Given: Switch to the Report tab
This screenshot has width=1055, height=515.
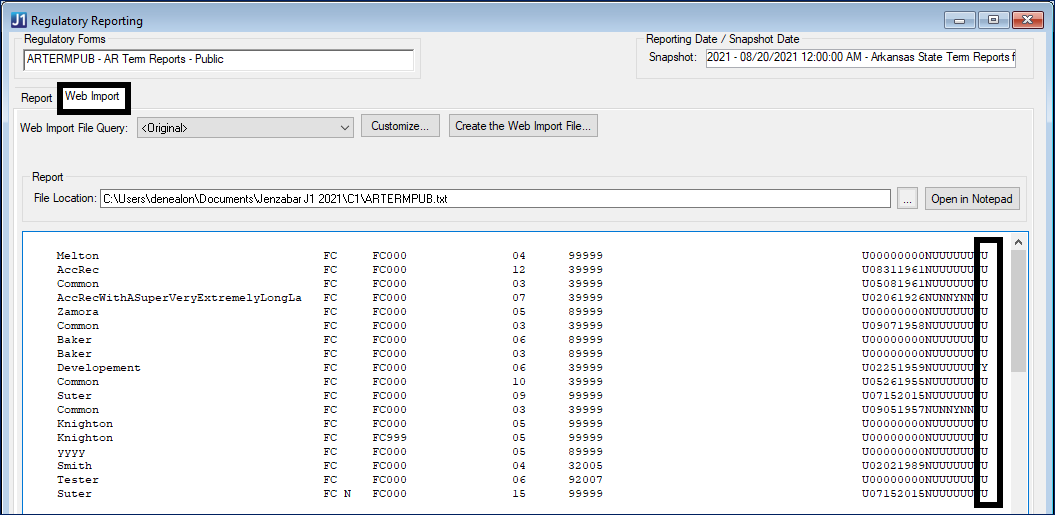Looking at the screenshot, I should click(37, 98).
